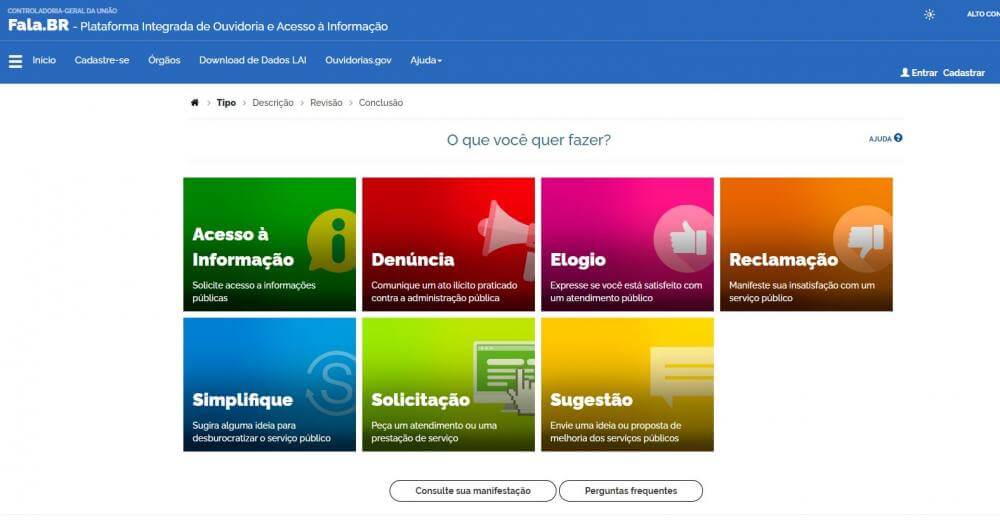Screen dimensions: 1000x520
Task: Click the ALTO CON contrast text link
Action: click(983, 14)
